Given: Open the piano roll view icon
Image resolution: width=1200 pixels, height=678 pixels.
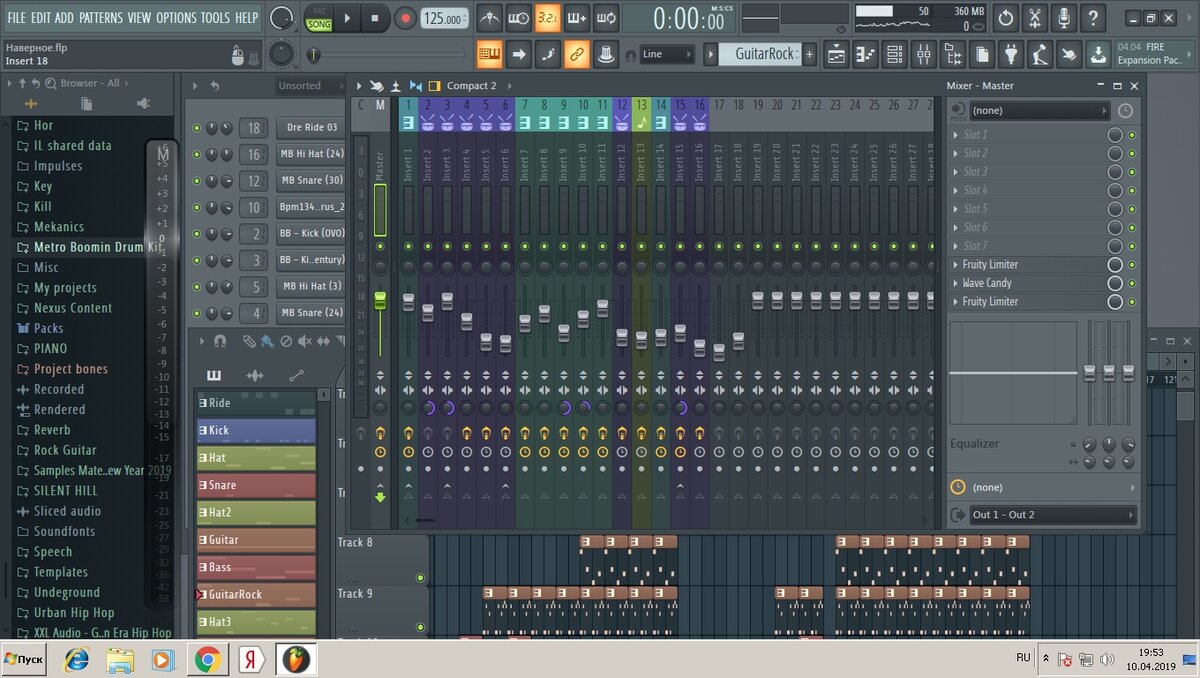Looking at the screenshot, I should (867, 54).
